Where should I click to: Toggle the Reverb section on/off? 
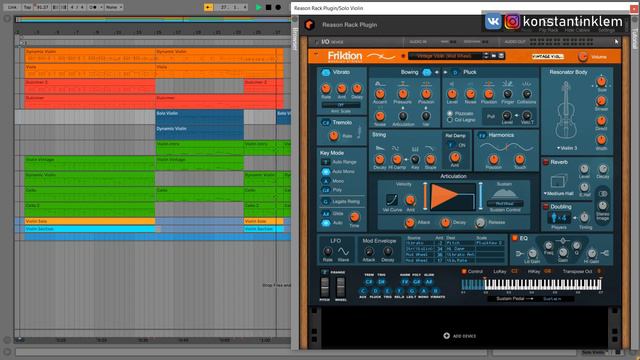(x=546, y=162)
